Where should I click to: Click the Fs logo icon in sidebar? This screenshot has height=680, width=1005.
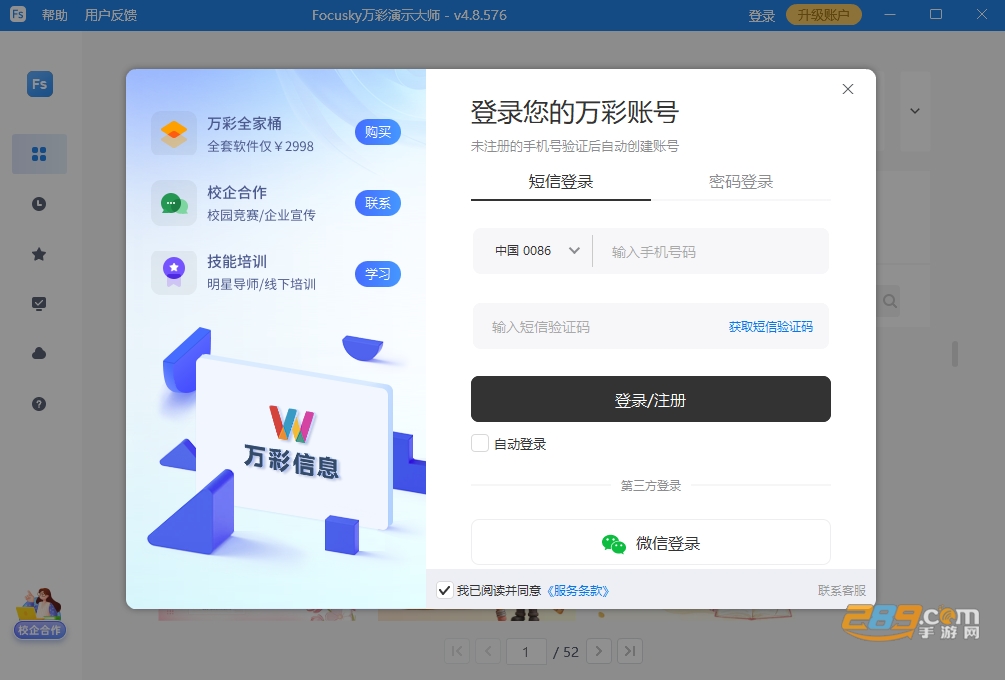tap(40, 84)
